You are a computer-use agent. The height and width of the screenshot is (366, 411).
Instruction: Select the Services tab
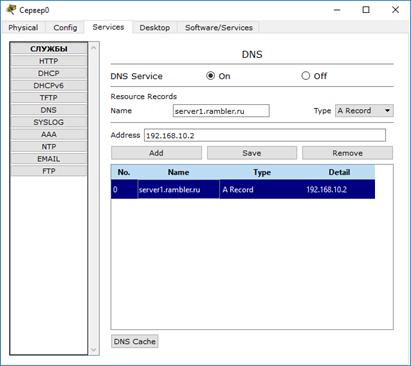[108, 27]
